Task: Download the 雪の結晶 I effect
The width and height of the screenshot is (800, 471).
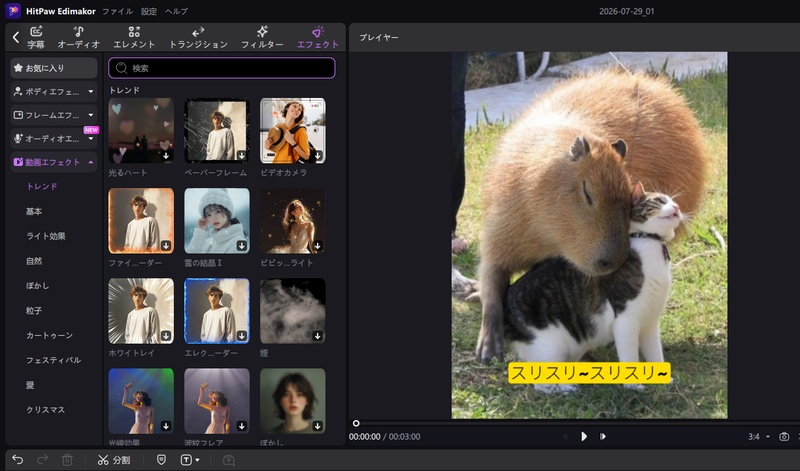Action: pos(242,246)
